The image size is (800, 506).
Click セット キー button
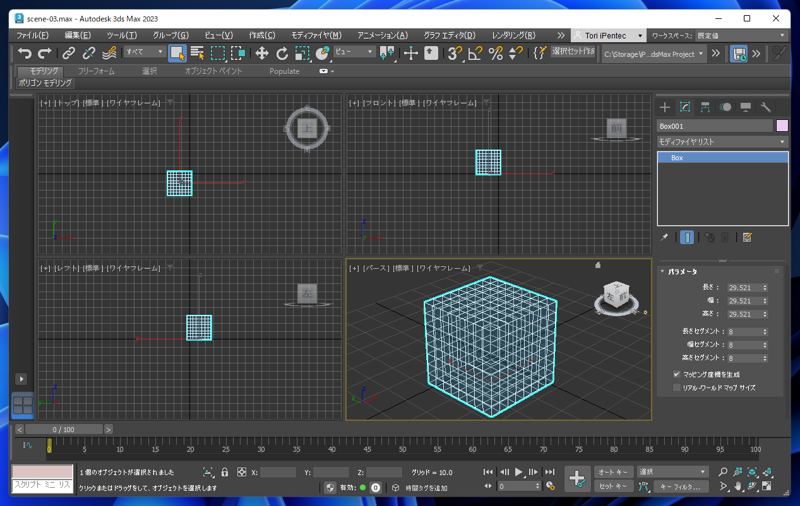[x=613, y=486]
